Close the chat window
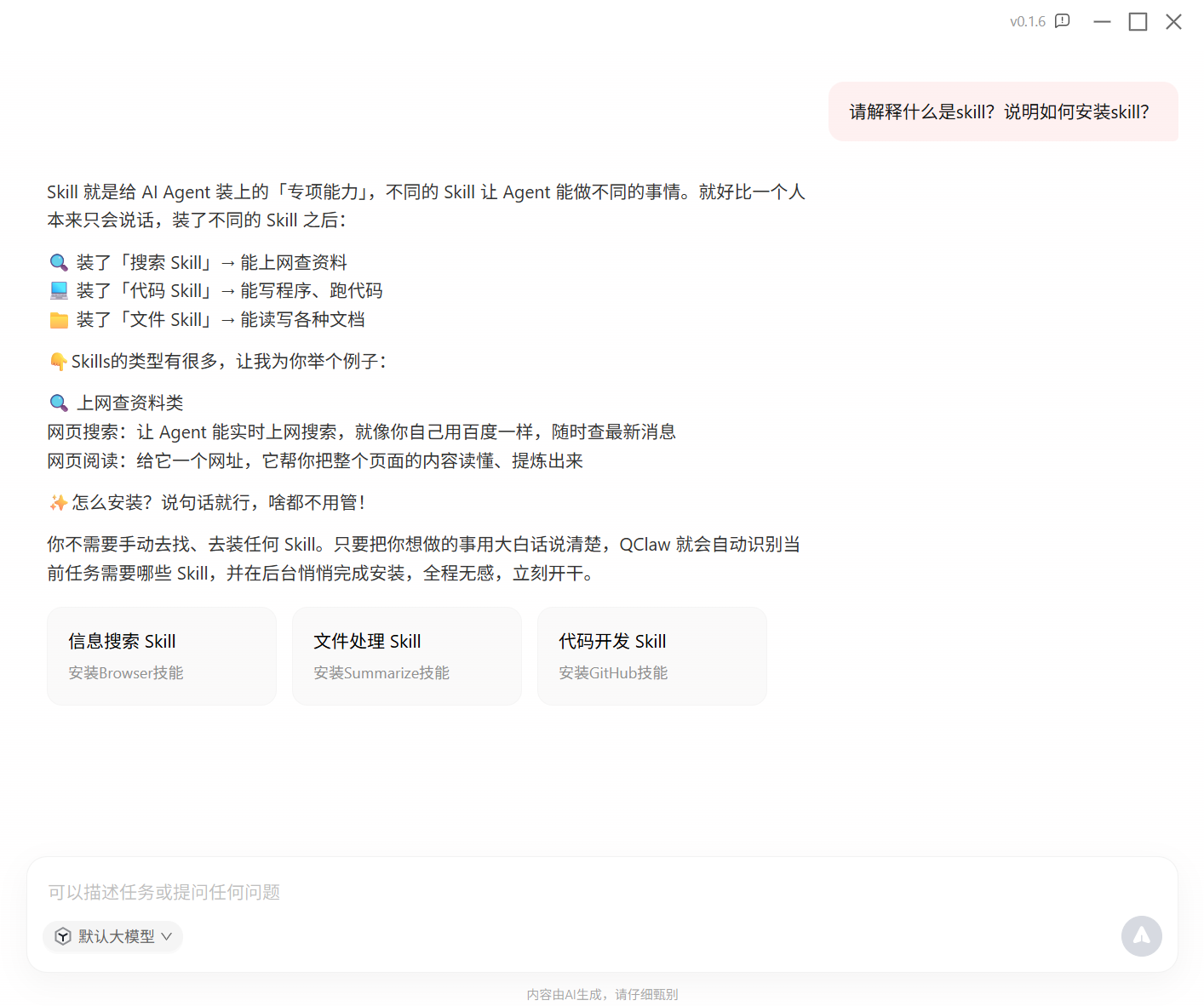Image resolution: width=1204 pixels, height=1006 pixels. point(1173,21)
